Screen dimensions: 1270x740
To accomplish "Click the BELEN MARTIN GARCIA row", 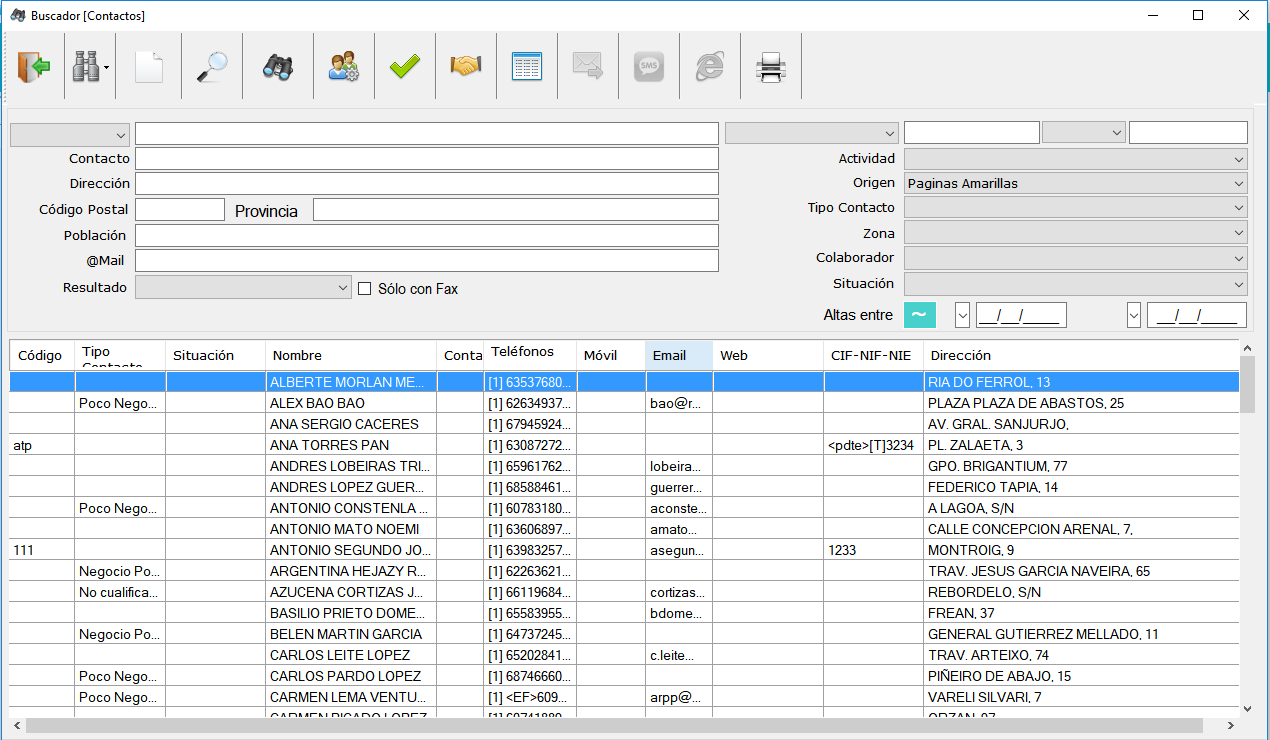I will [x=624, y=634].
